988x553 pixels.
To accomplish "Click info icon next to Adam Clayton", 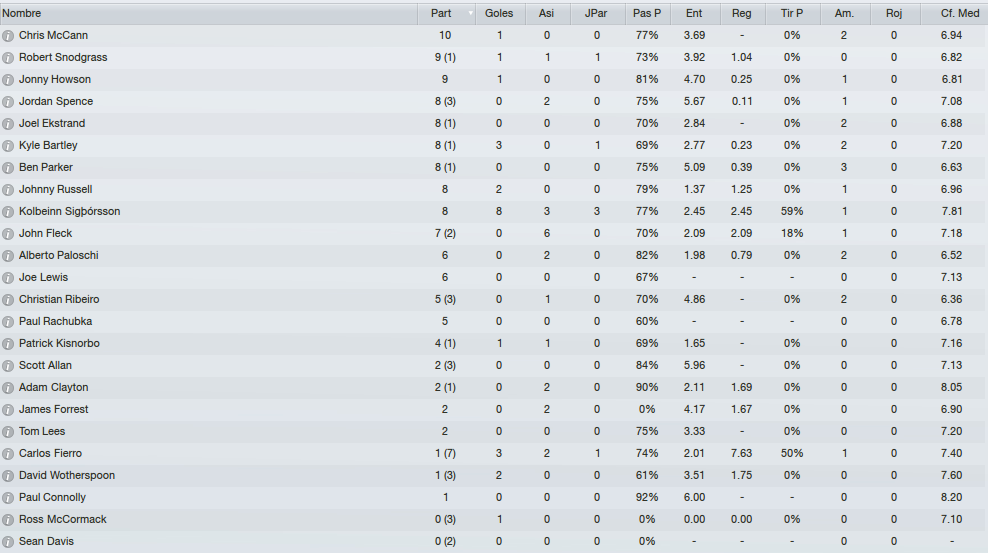I will (x=8, y=388).
